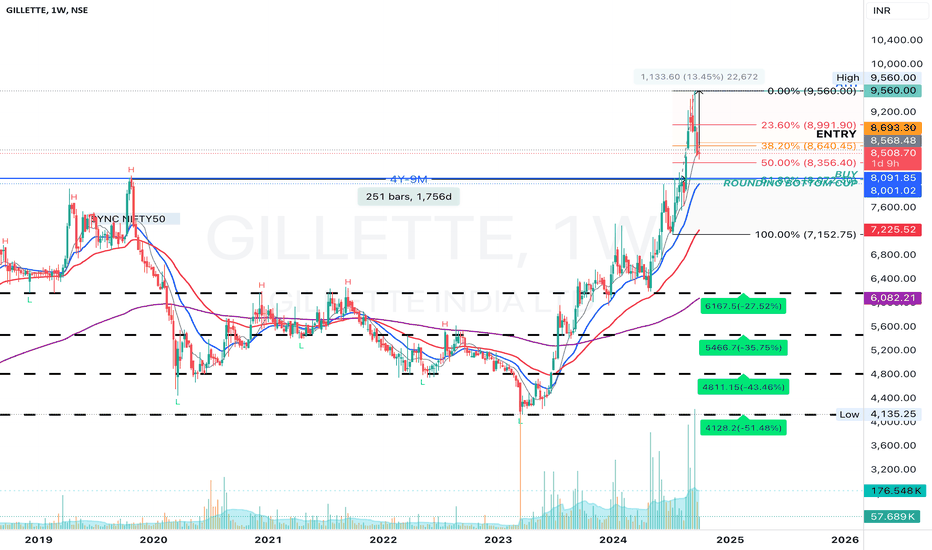Click the 1d 9h bar countdown
The width and height of the screenshot is (932, 550).
point(886,164)
